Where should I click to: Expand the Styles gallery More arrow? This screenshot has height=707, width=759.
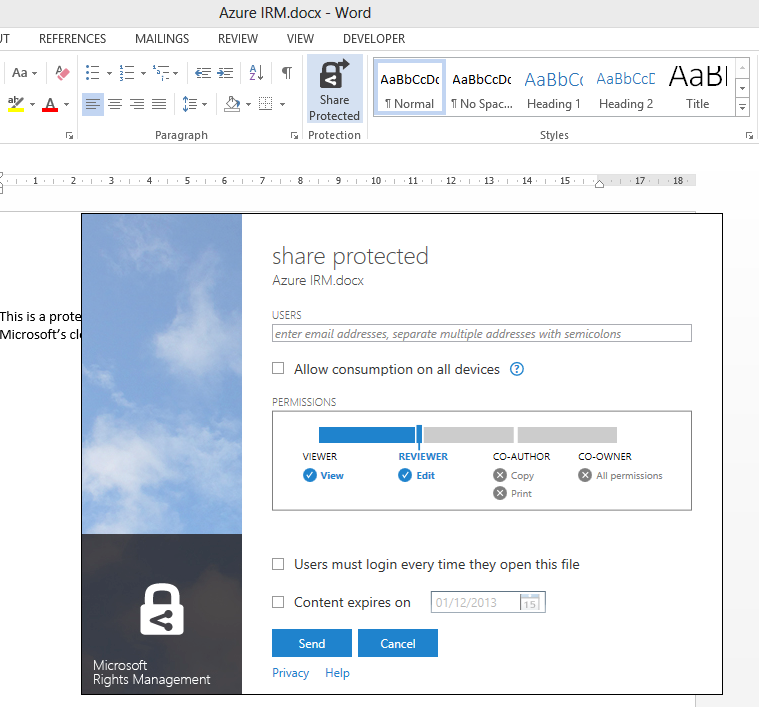click(x=743, y=107)
